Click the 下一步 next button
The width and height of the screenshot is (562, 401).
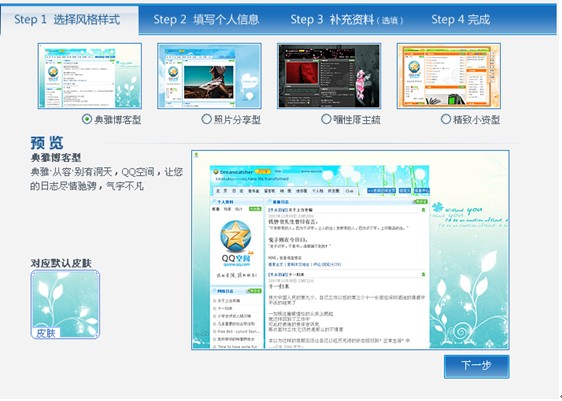click(476, 366)
